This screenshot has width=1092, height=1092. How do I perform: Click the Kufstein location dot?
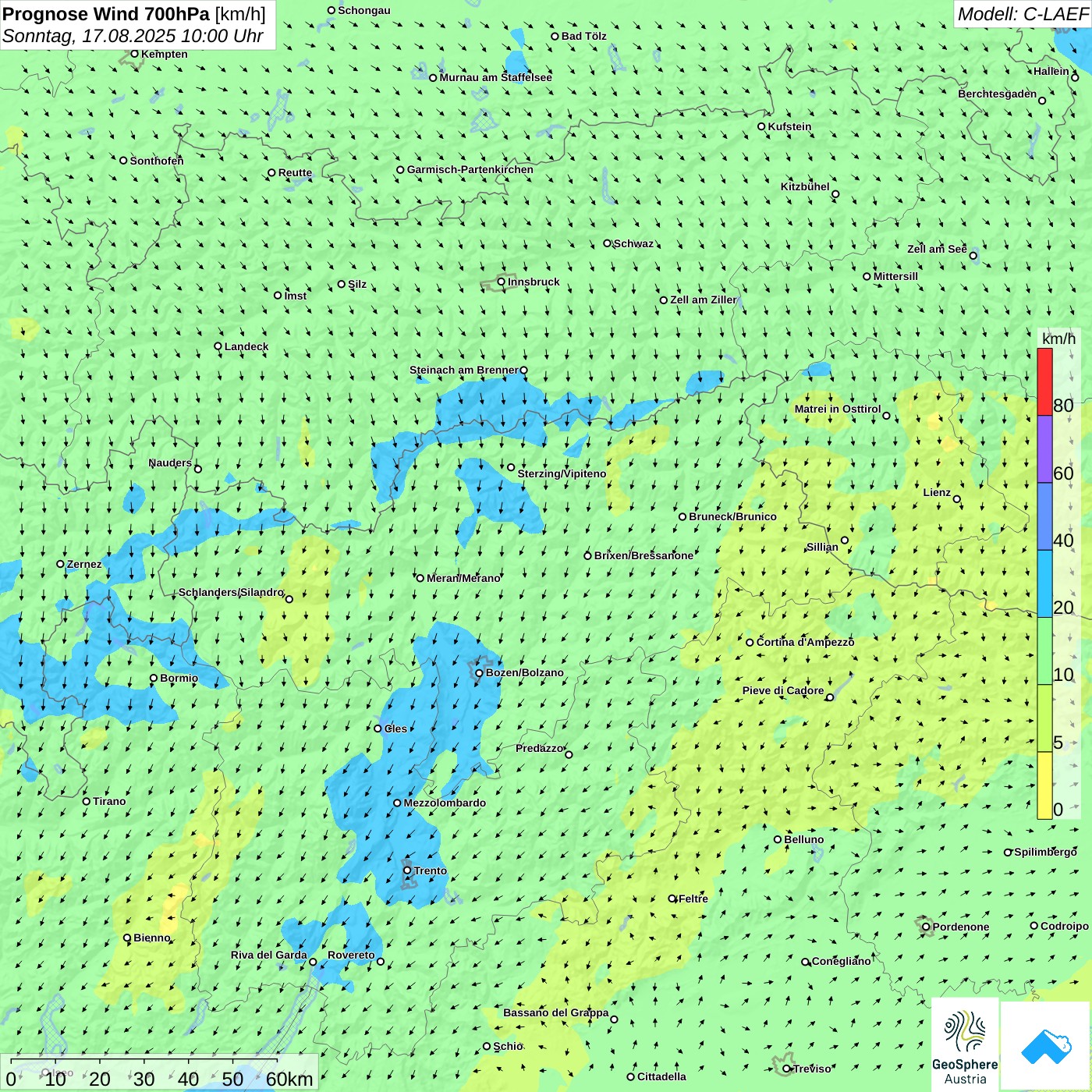coord(761,126)
